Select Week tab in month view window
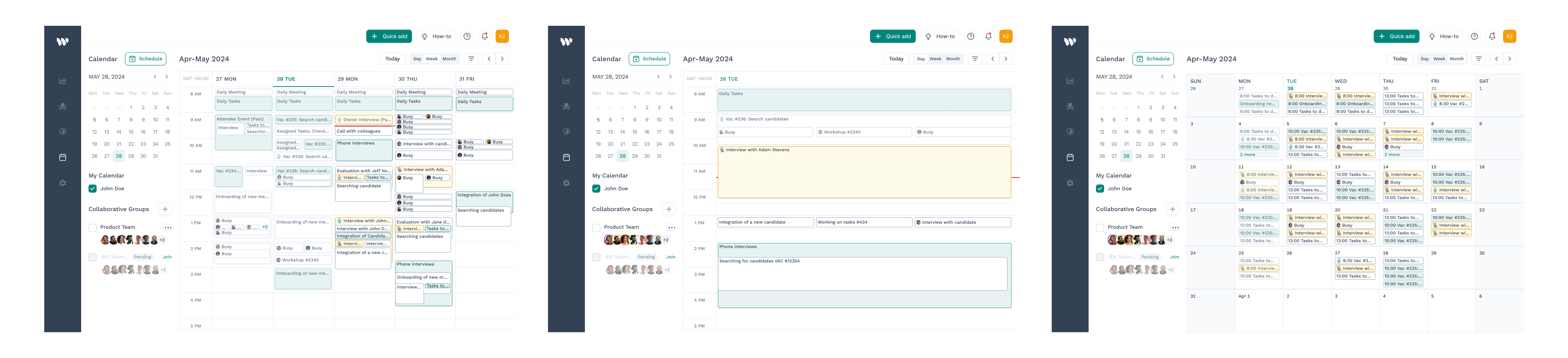The height and width of the screenshot is (358, 1568). (1439, 59)
